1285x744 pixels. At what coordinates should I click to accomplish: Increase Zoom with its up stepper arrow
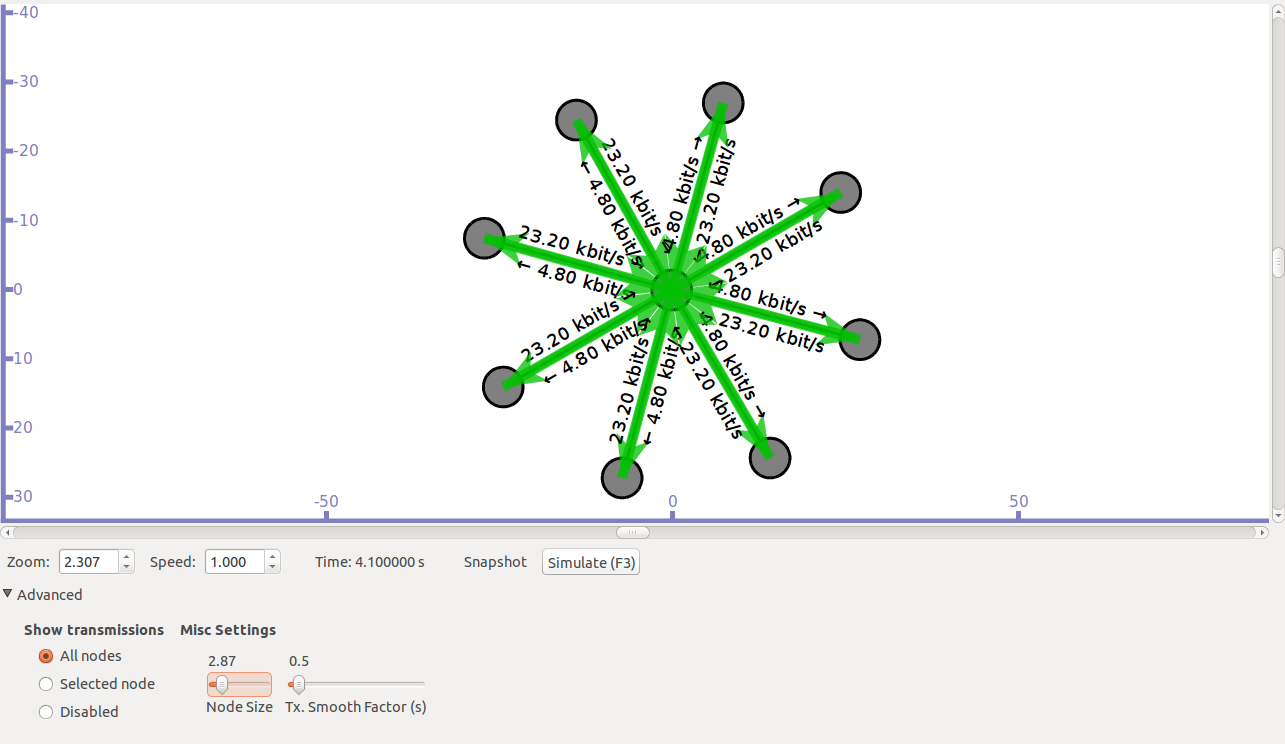(x=125, y=556)
